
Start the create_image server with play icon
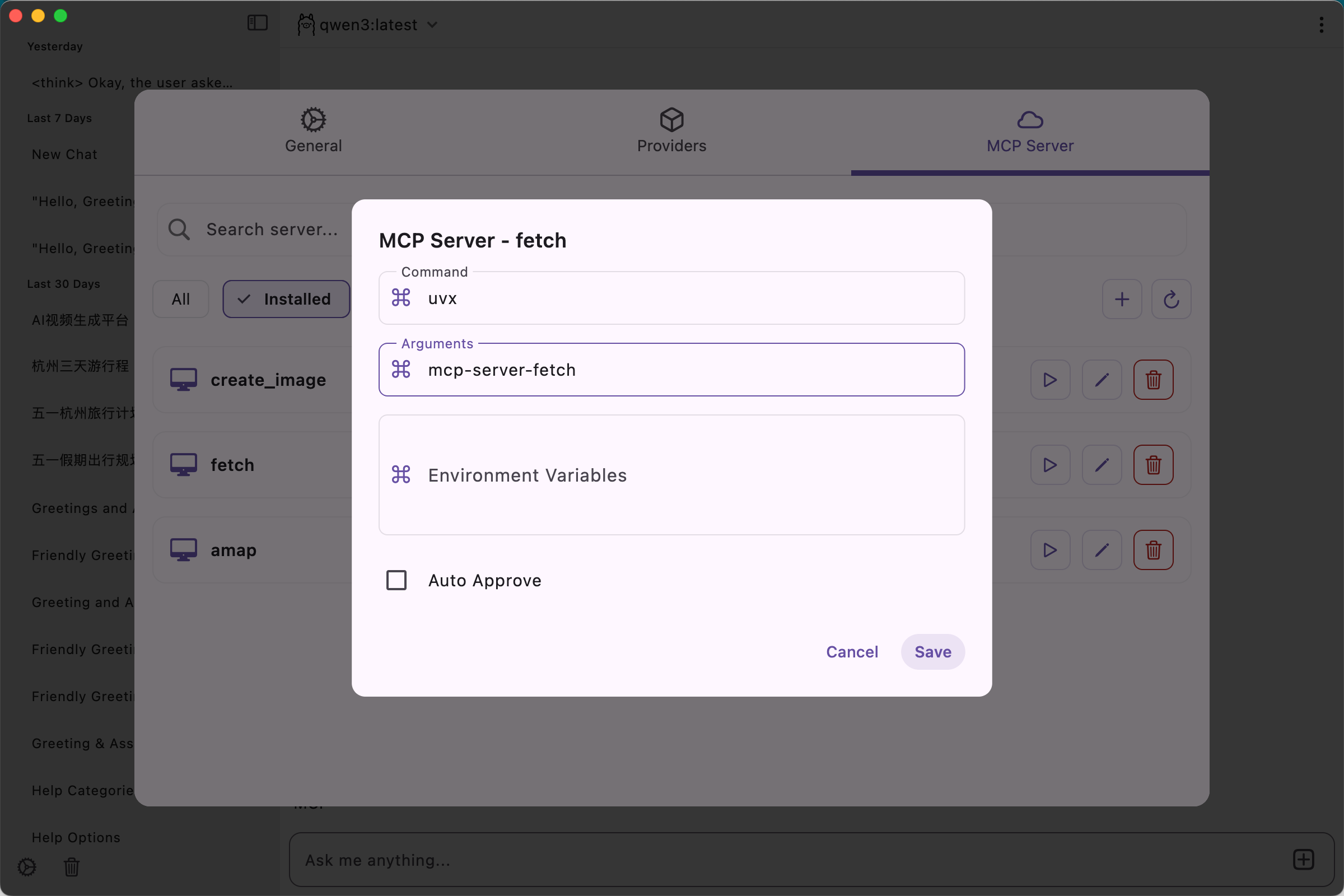(x=1049, y=380)
